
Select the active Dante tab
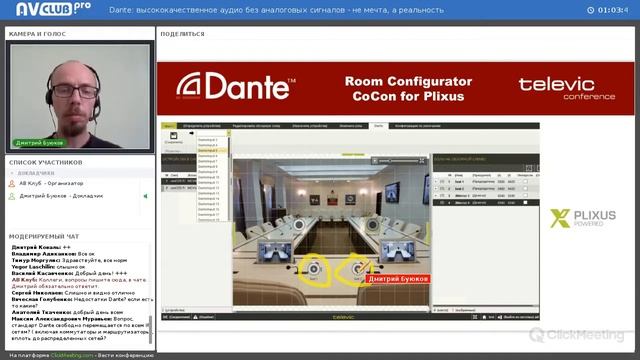click(378, 126)
